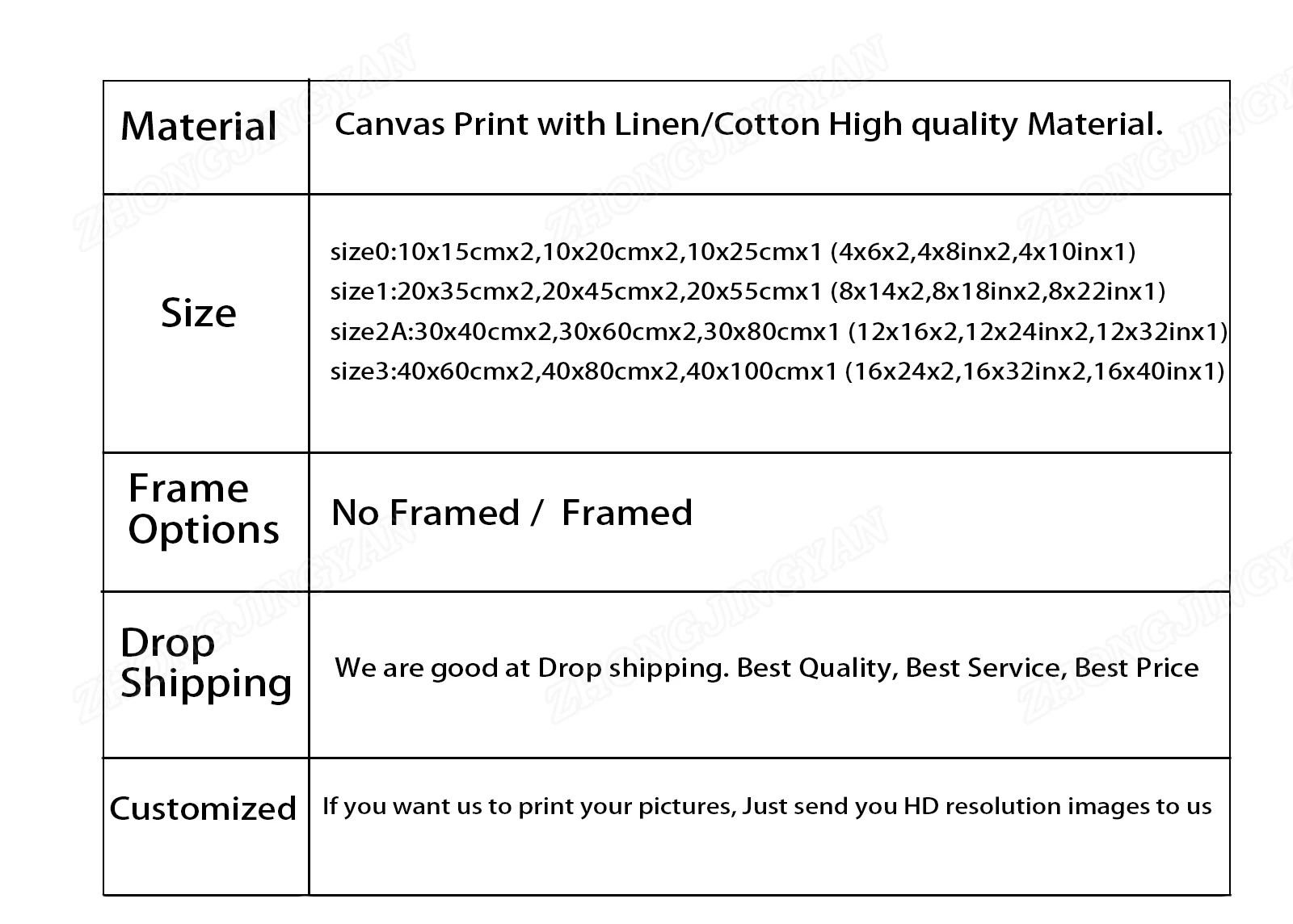Screen dimensions: 1293x924
Task: Click the size3 inch conversion (16x24x2...) text
Action: 1034,372
